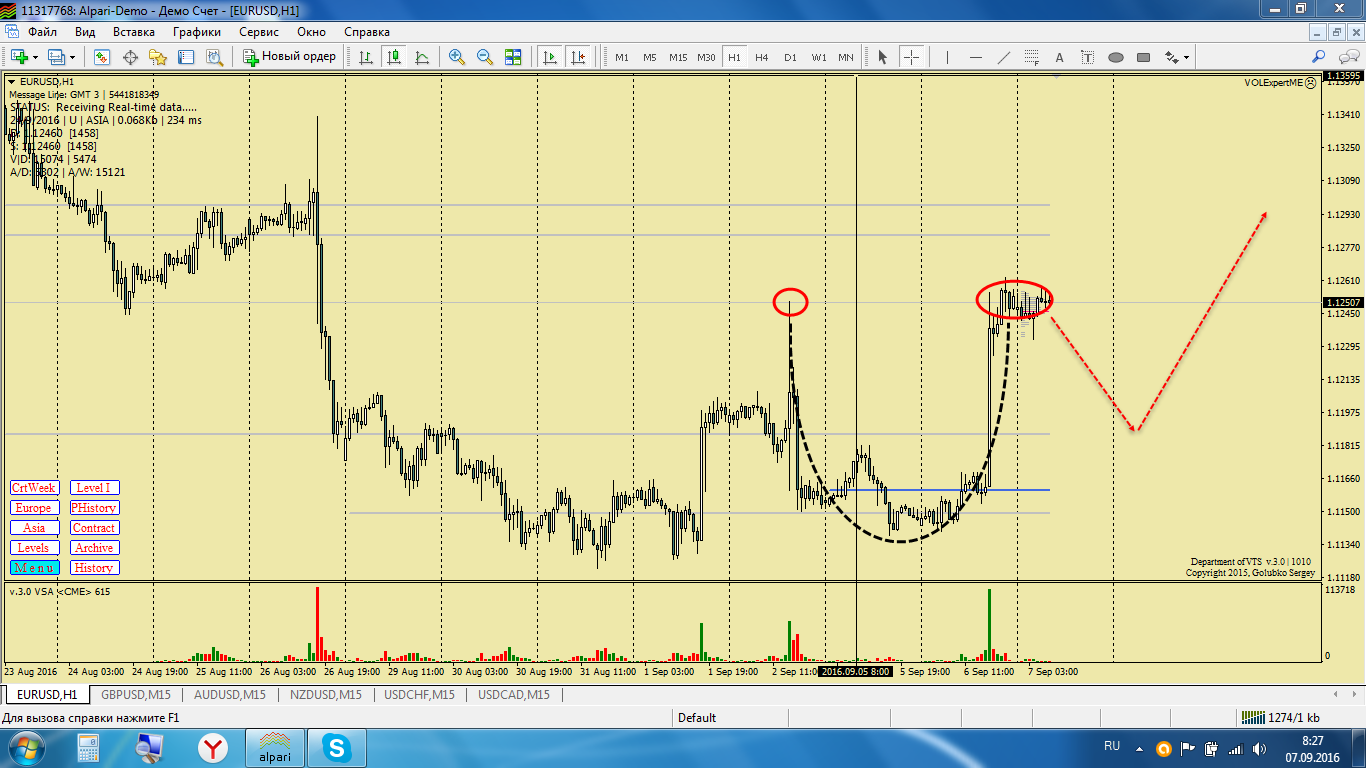The image size is (1366, 768).
Task: Open the Файл menu
Action: click(42, 31)
